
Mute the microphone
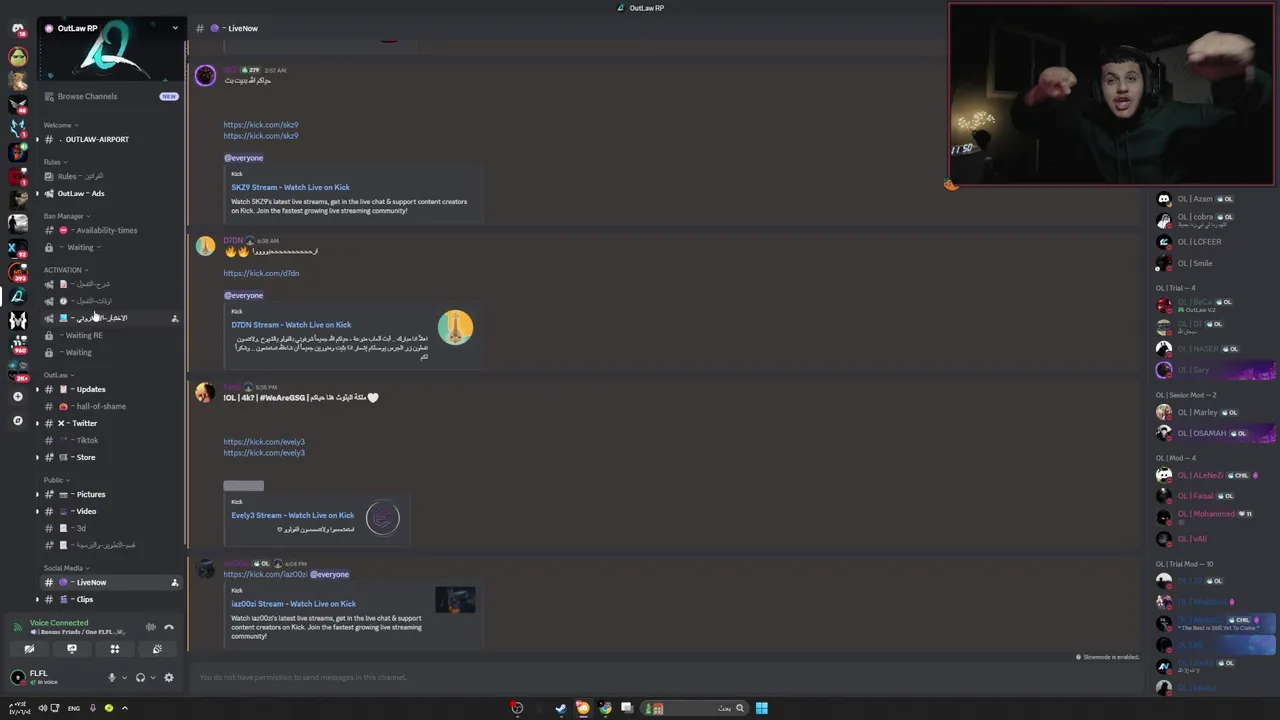pos(112,677)
